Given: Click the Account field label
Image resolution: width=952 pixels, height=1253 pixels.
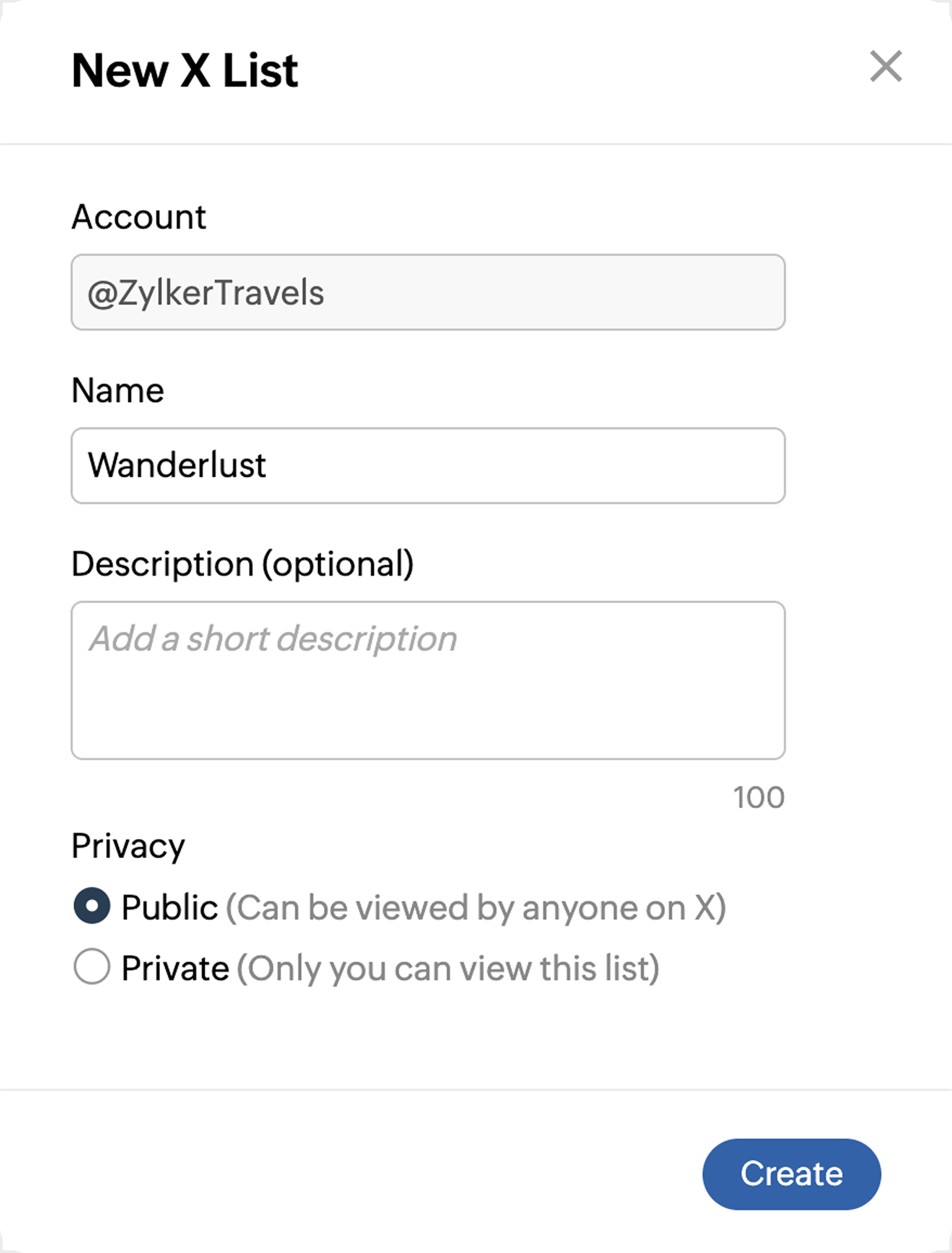Looking at the screenshot, I should [x=139, y=217].
